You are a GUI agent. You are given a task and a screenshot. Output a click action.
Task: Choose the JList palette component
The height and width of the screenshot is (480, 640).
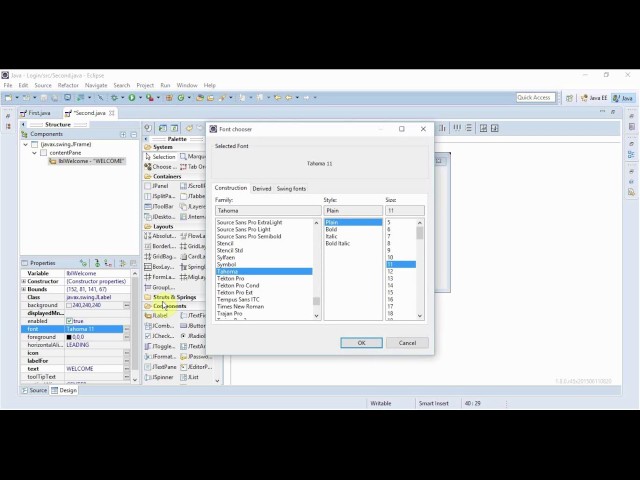[x=190, y=377]
